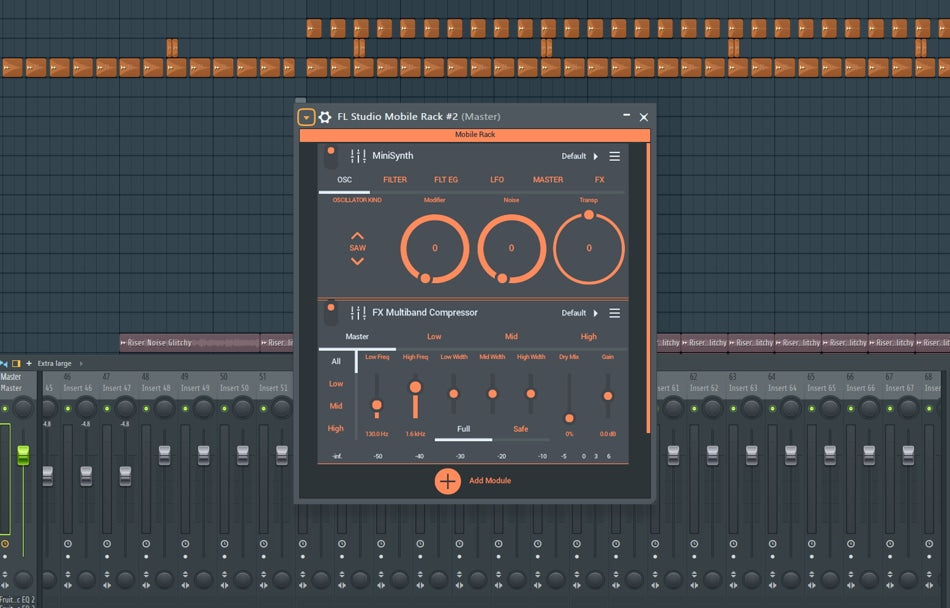Screen dimensions: 950x608
Task: Click the Mobile Rack vertical scrollbar
Action: click(x=648, y=288)
